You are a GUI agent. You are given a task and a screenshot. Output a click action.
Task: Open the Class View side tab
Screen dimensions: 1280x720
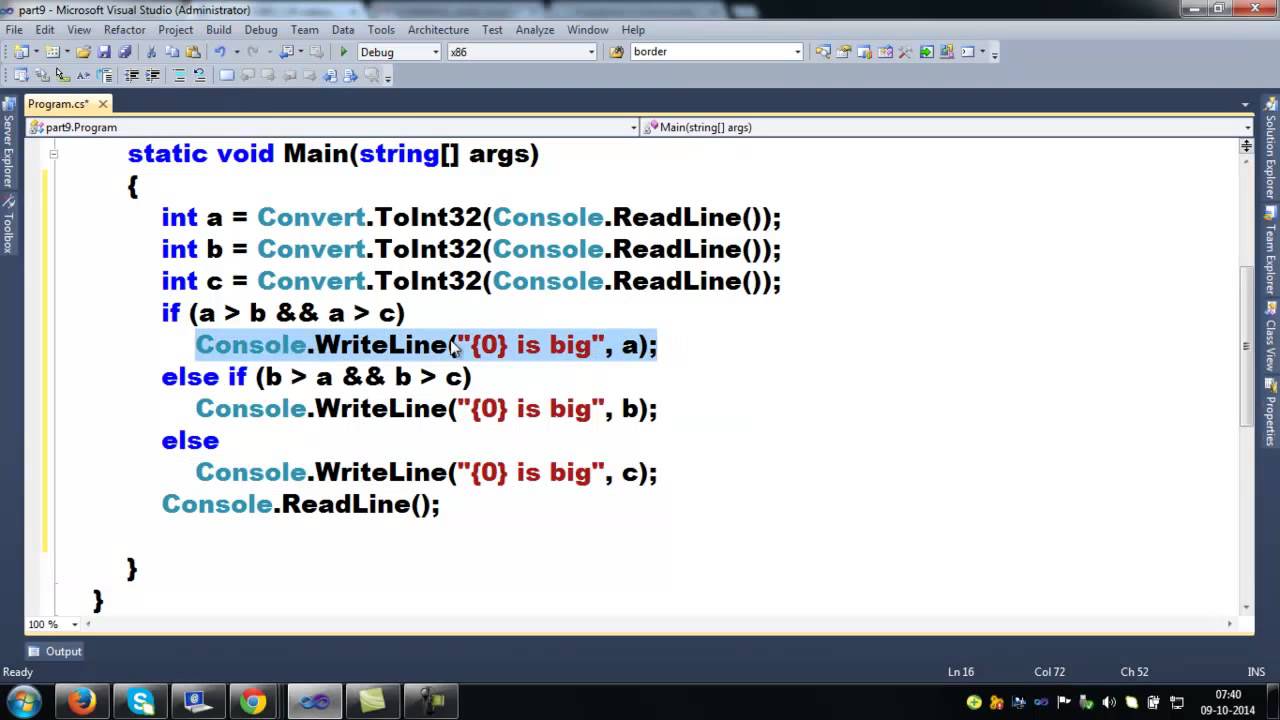point(1271,337)
